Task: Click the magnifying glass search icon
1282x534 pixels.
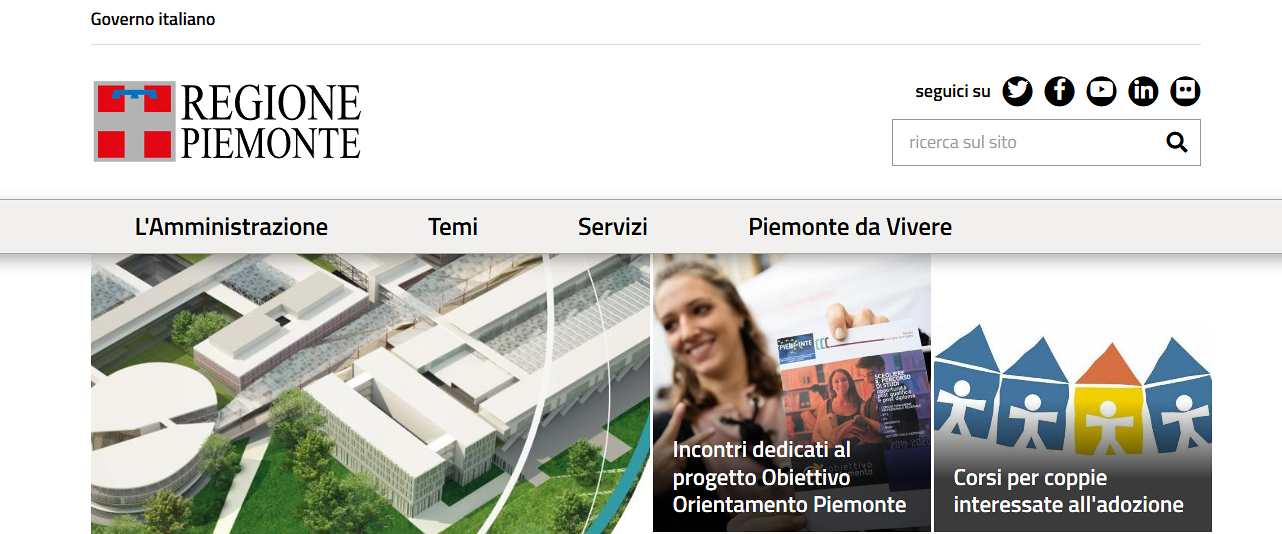Action: [x=1177, y=142]
